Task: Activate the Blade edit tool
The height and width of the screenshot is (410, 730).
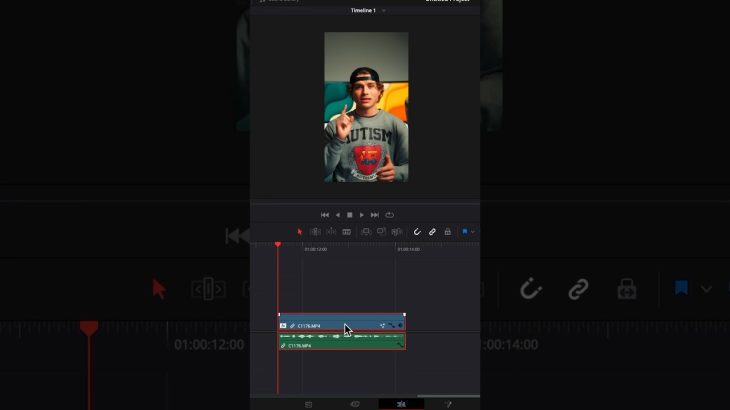Action: 346,232
